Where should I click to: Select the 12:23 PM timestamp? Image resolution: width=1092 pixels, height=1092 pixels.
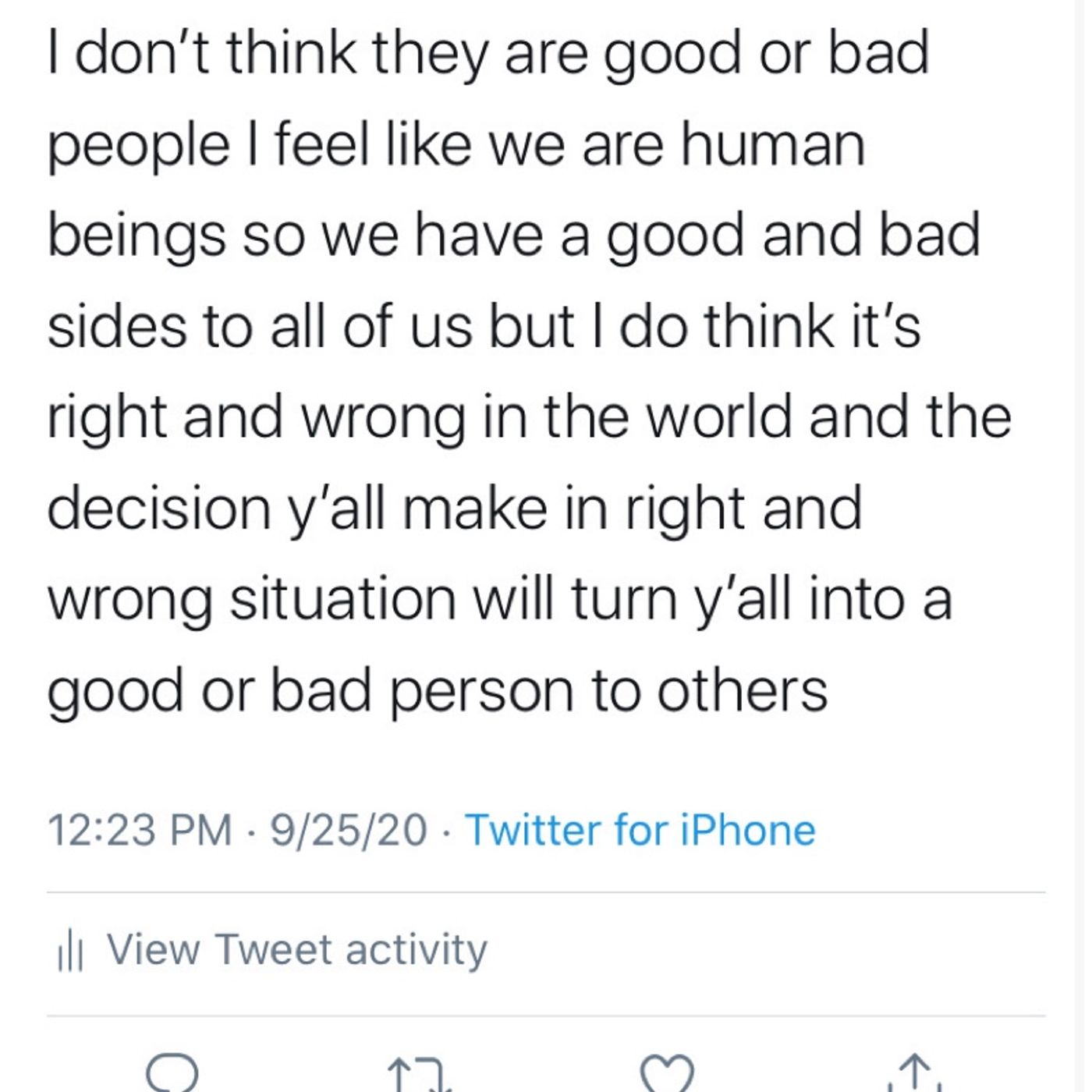click(140, 829)
